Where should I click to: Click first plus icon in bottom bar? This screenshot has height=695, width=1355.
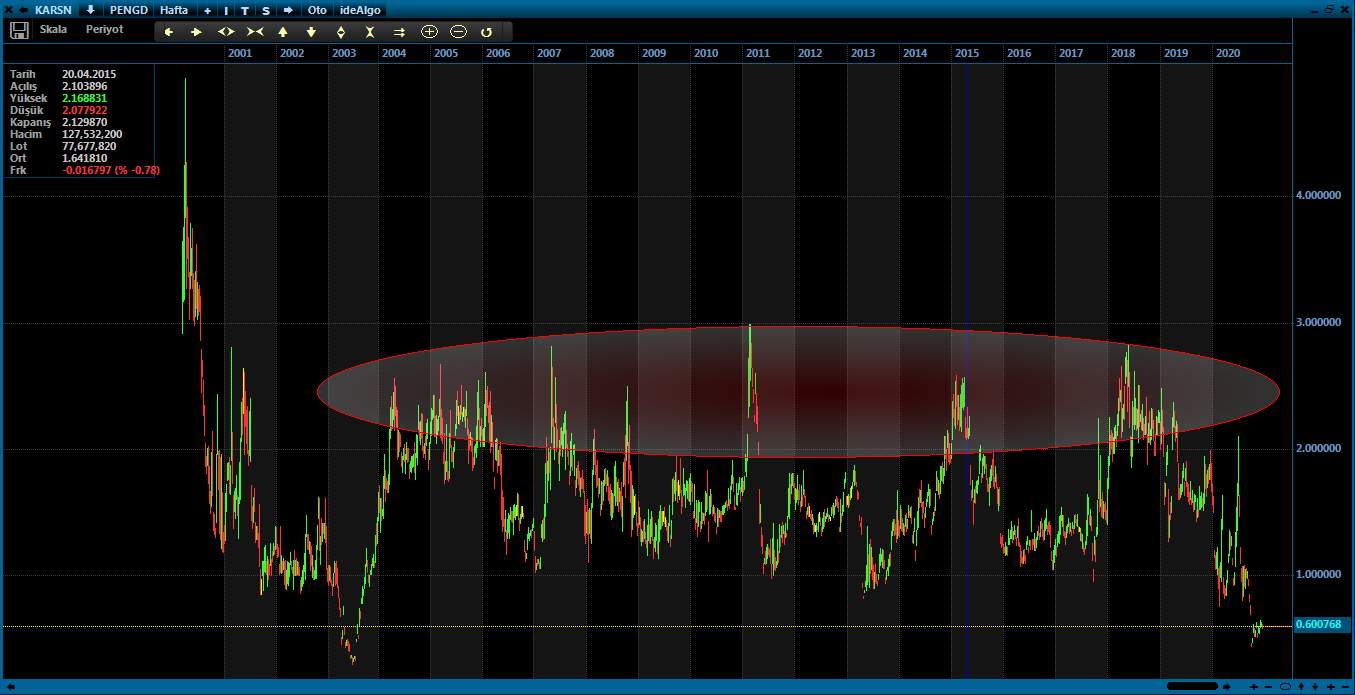pos(1254,687)
